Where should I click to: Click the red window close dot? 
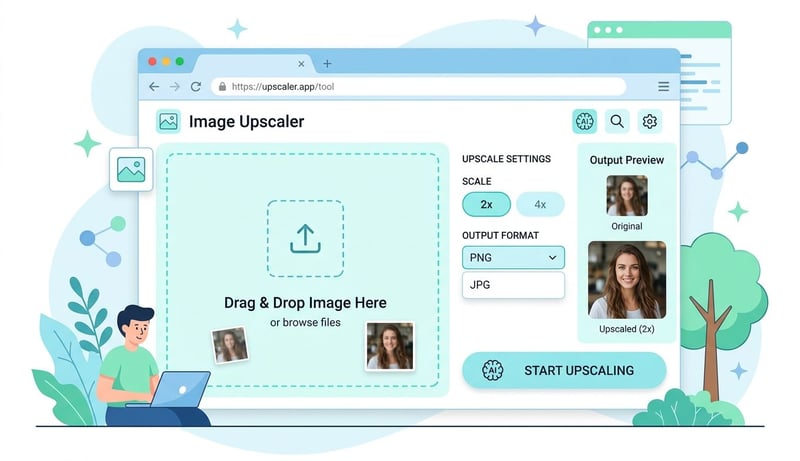tap(152, 61)
